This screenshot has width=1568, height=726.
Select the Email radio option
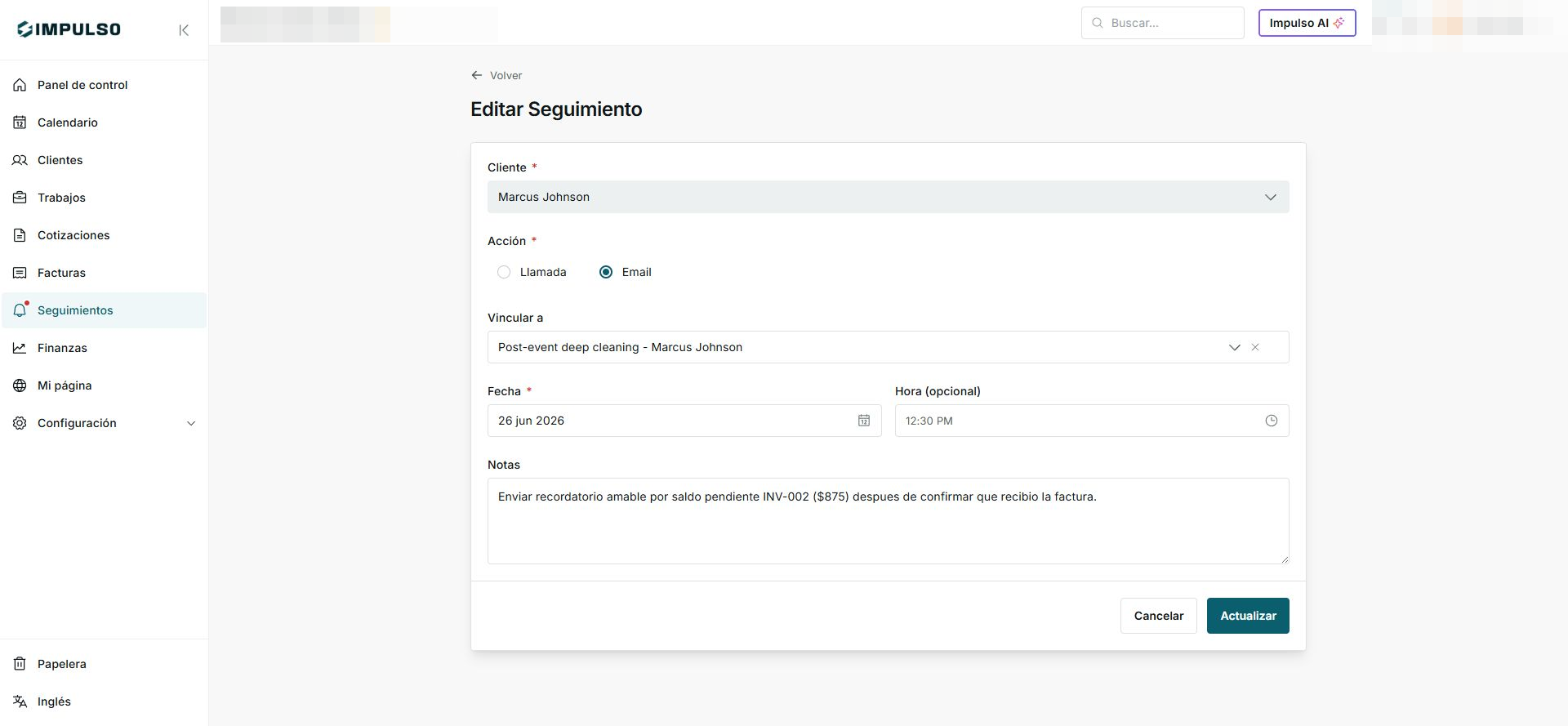[606, 272]
